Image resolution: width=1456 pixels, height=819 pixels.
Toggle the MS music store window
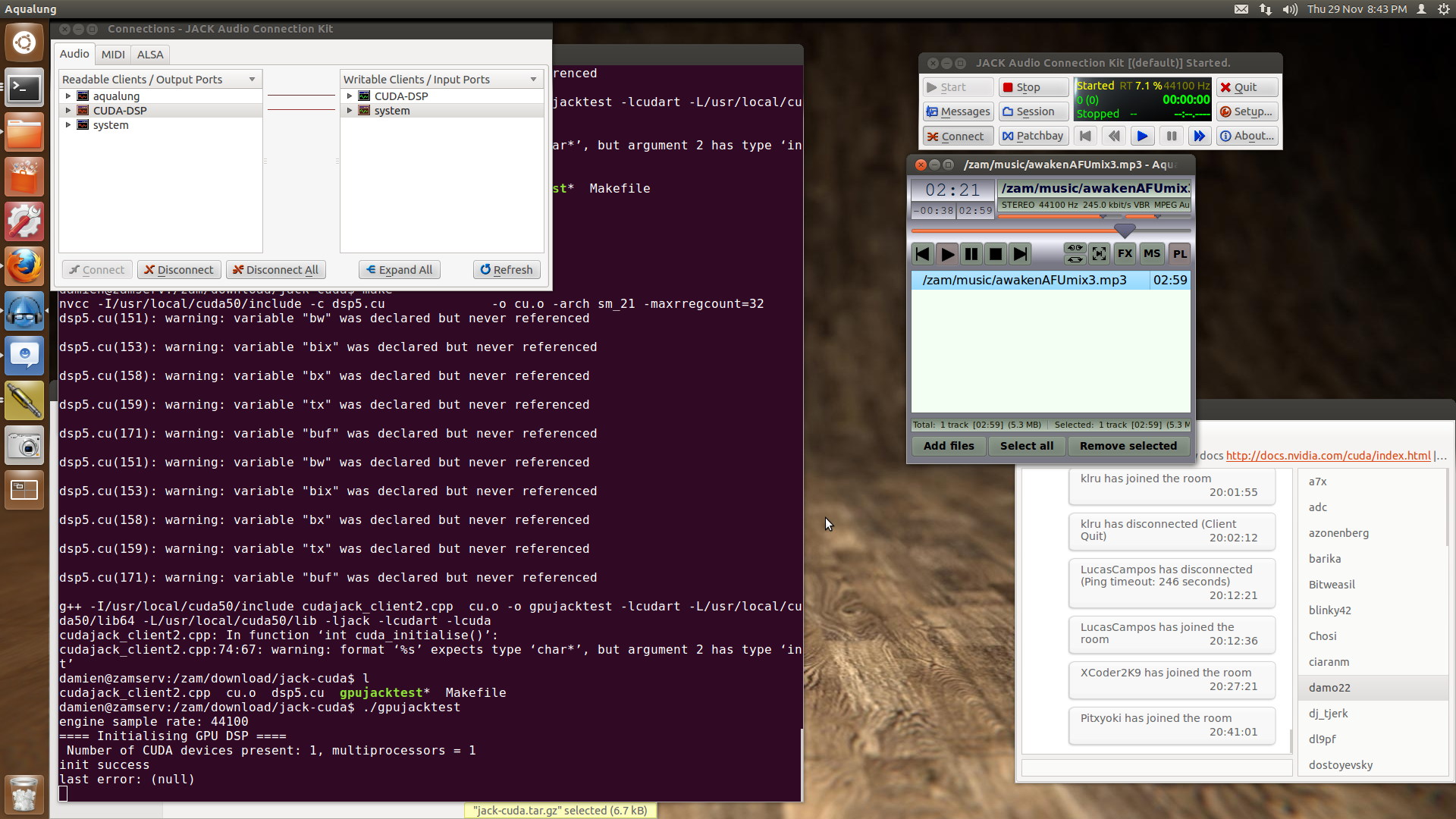[1152, 254]
